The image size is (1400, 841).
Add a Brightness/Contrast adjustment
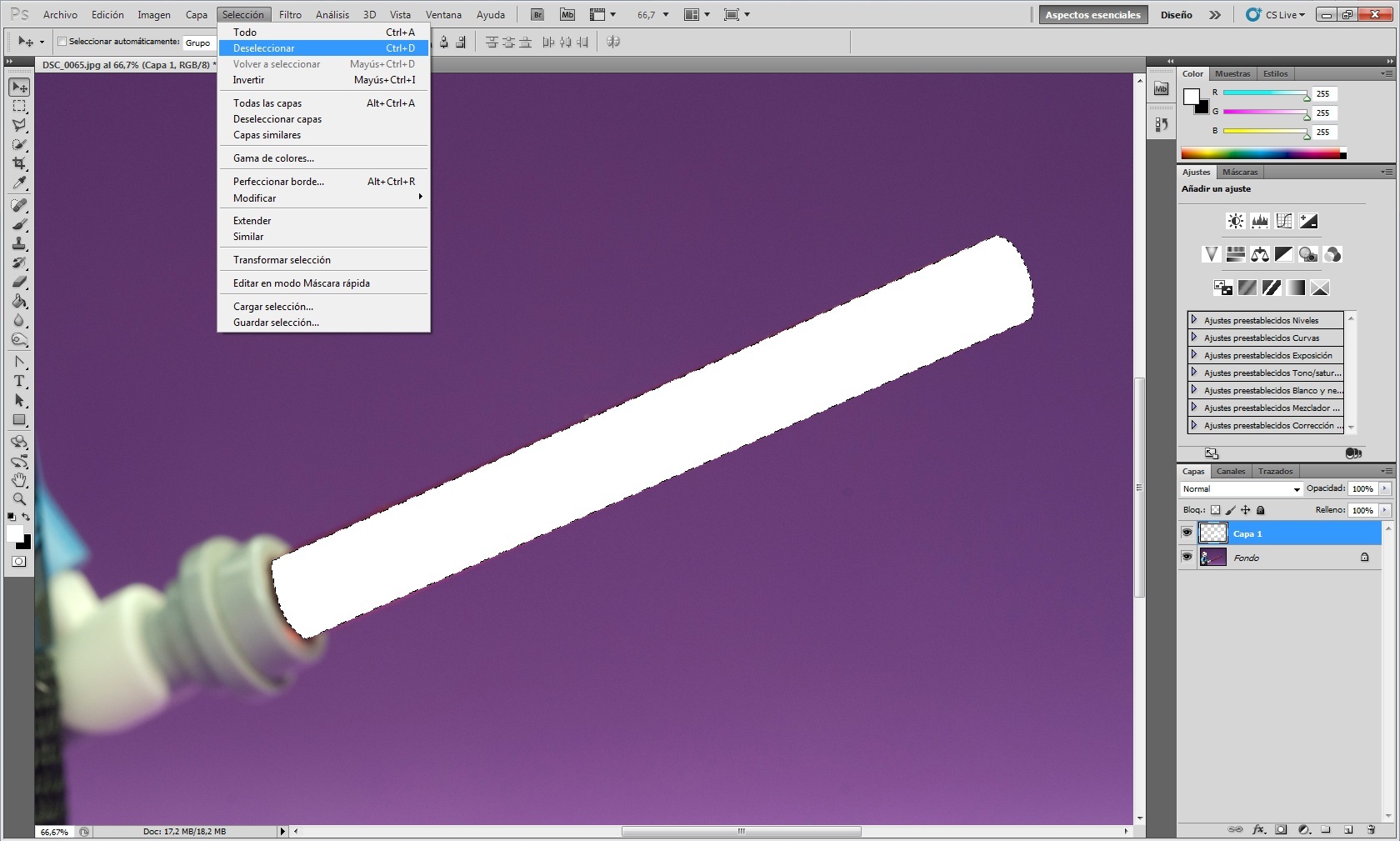tap(1235, 221)
